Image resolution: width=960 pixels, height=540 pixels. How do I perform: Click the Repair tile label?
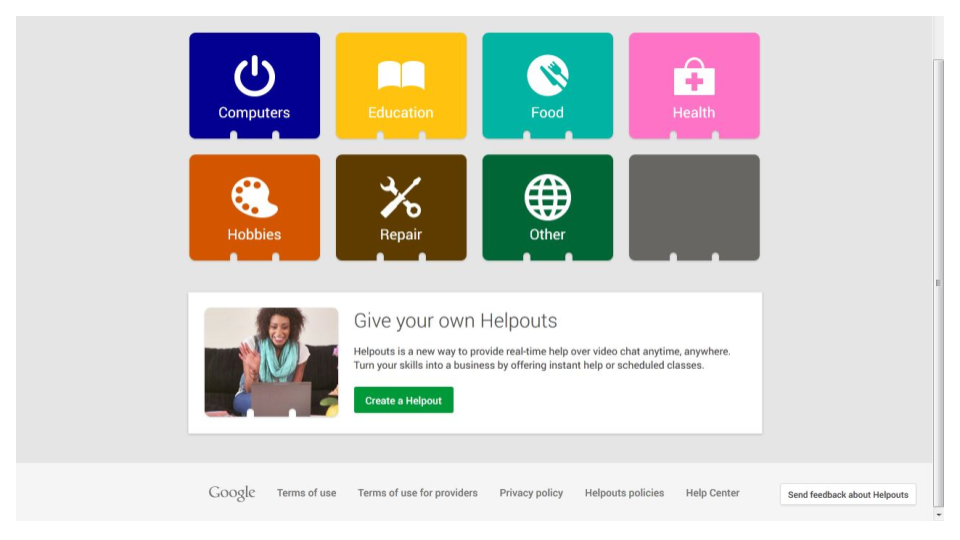coord(401,234)
